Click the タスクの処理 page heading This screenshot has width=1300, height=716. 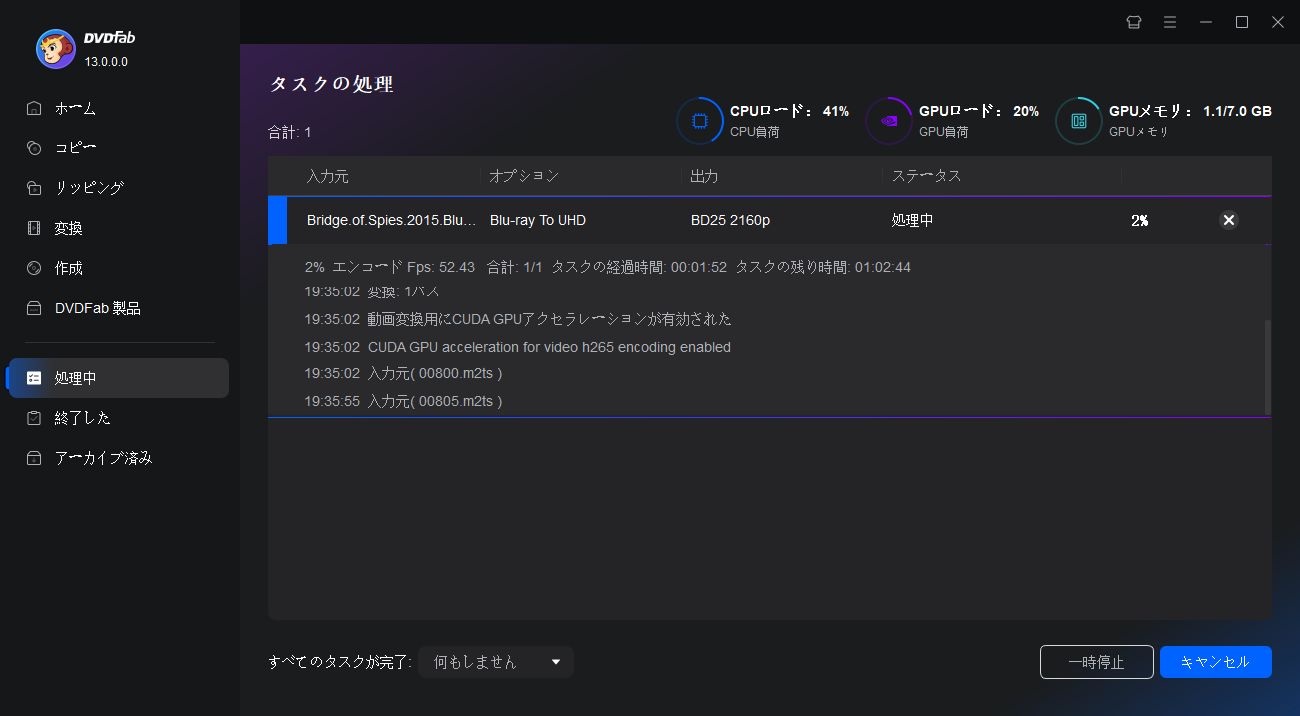coord(331,84)
